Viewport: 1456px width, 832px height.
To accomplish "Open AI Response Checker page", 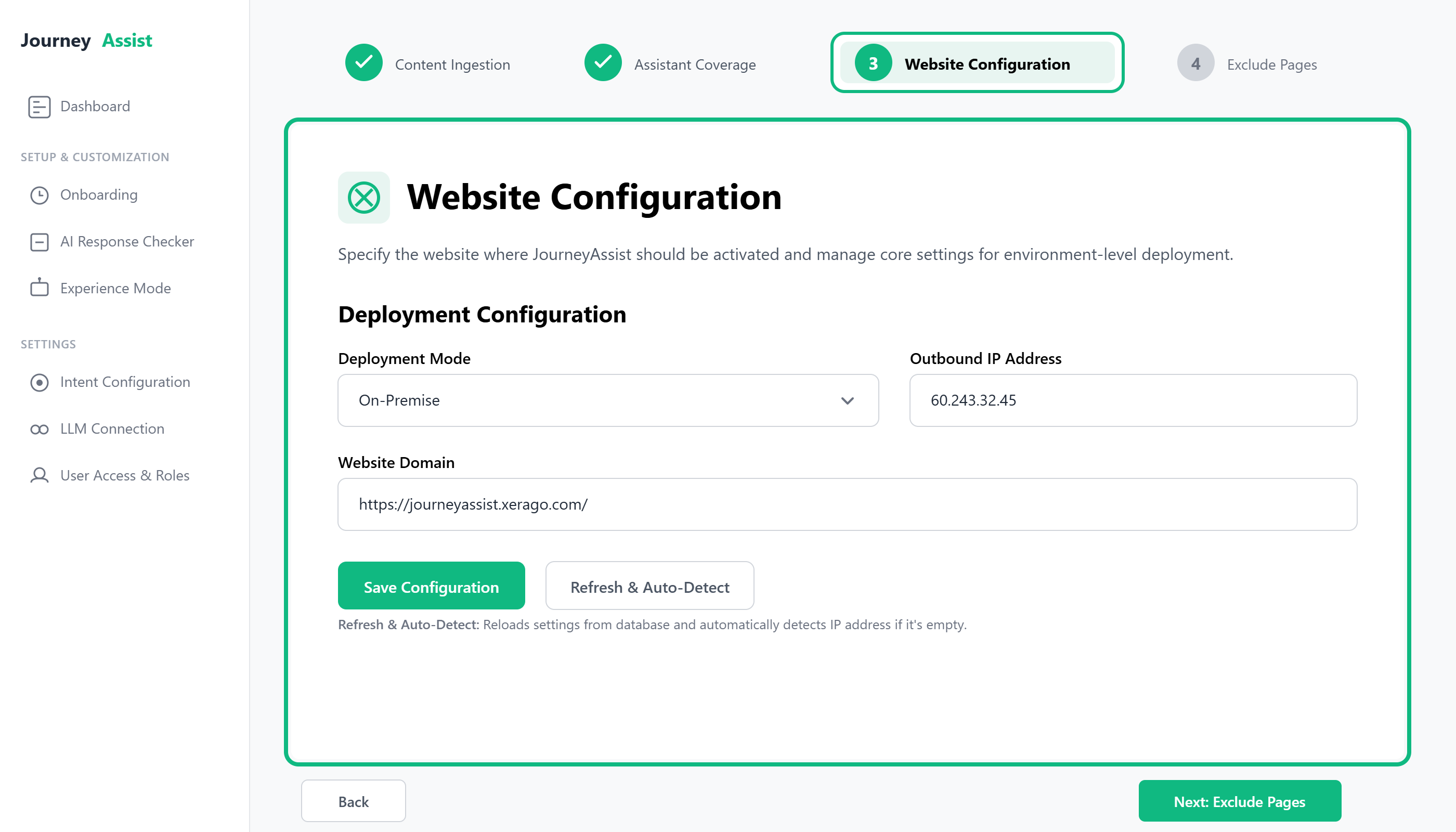I will tap(127, 242).
